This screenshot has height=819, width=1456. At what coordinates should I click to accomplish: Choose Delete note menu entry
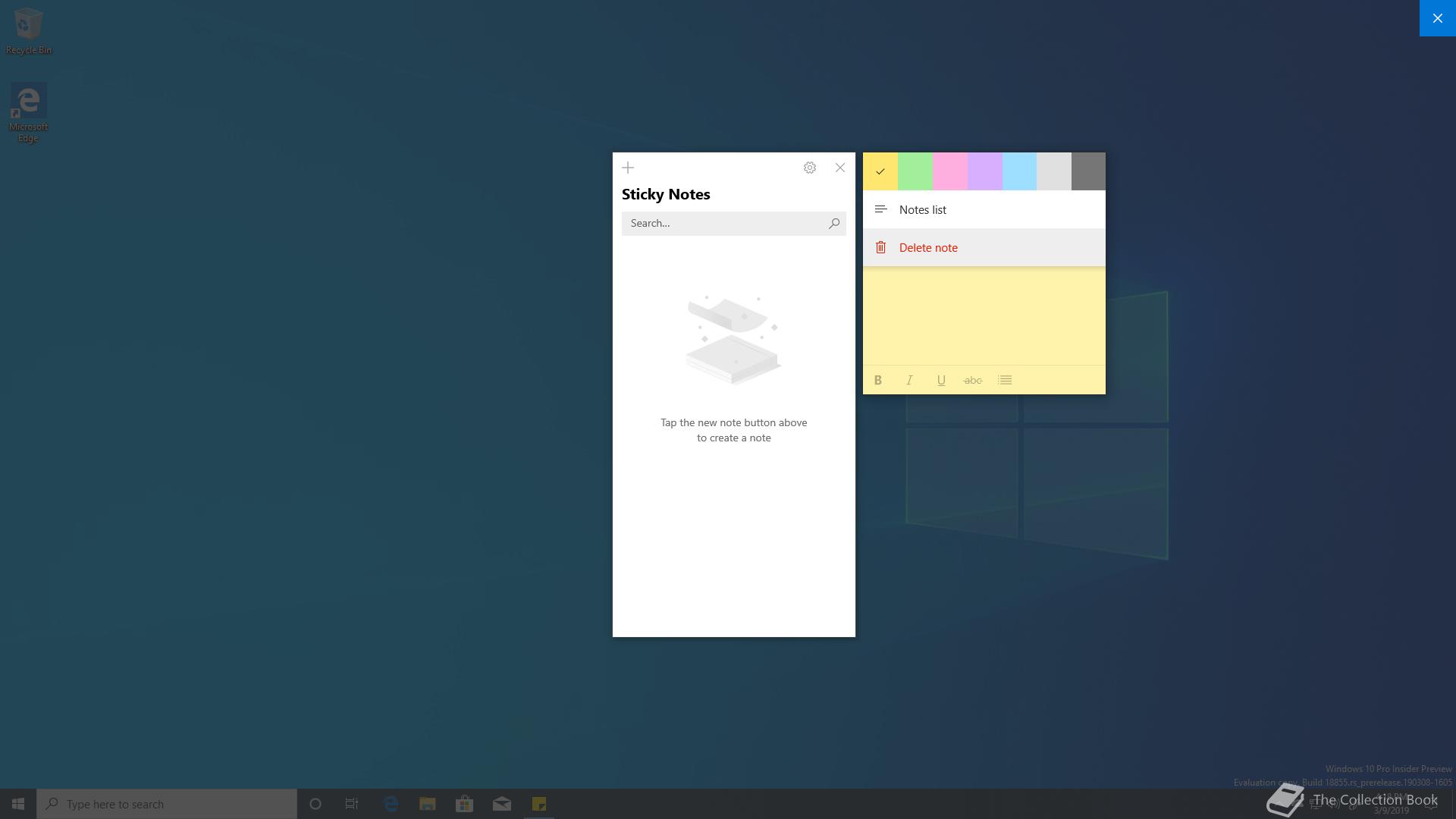[984, 247]
